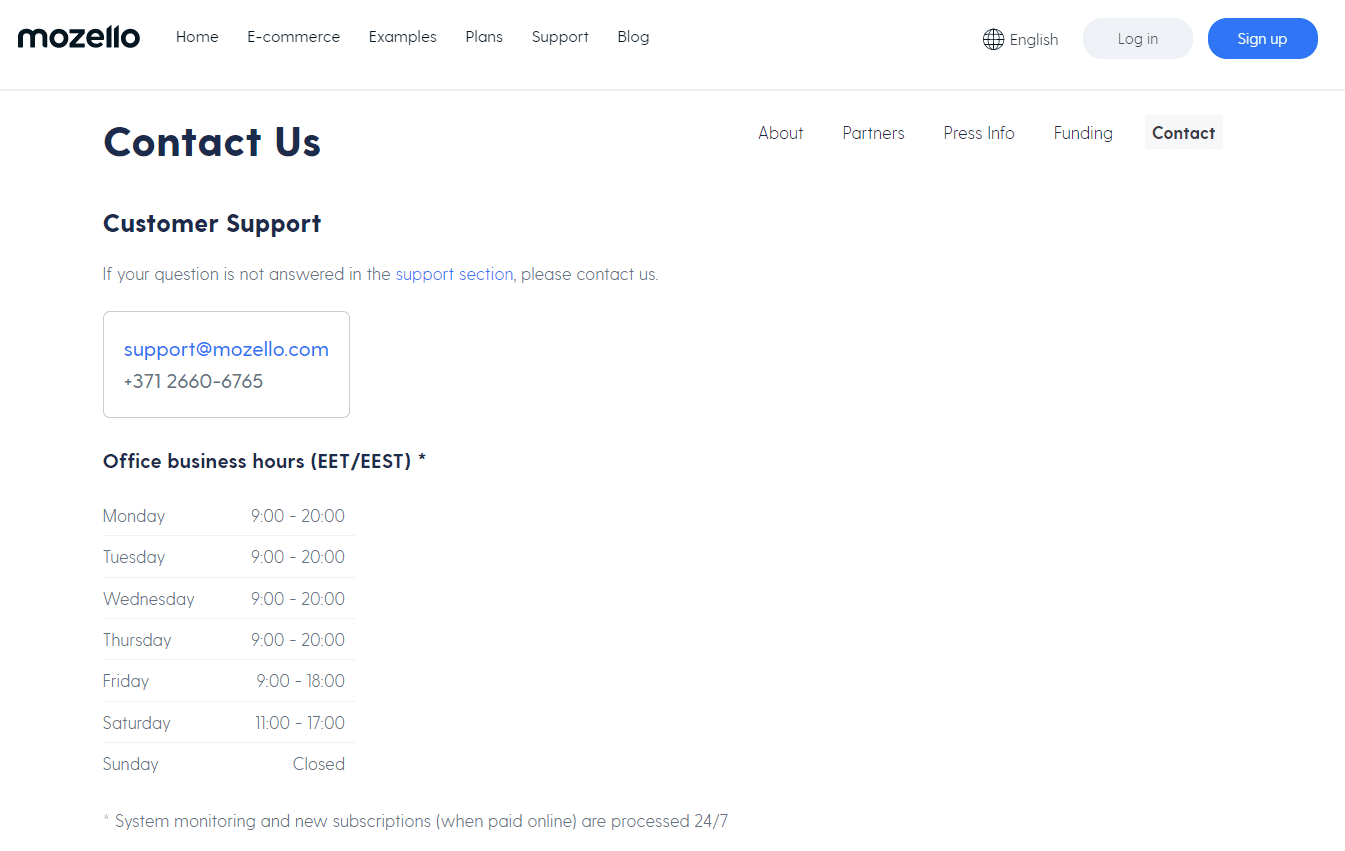Click the Friday row label
Screen dimensions: 1345x851
point(126,681)
